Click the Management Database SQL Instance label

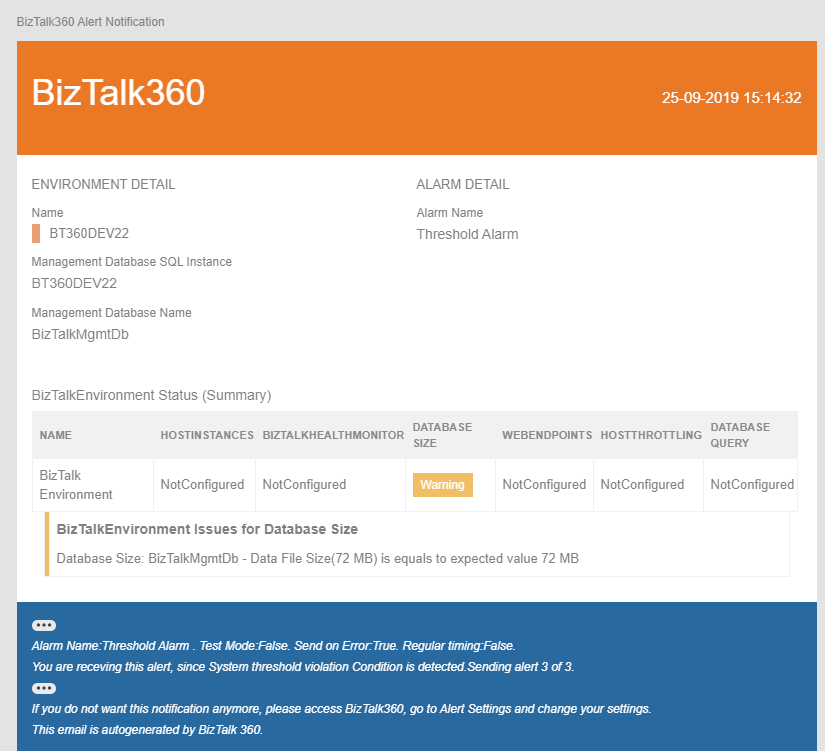(132, 262)
